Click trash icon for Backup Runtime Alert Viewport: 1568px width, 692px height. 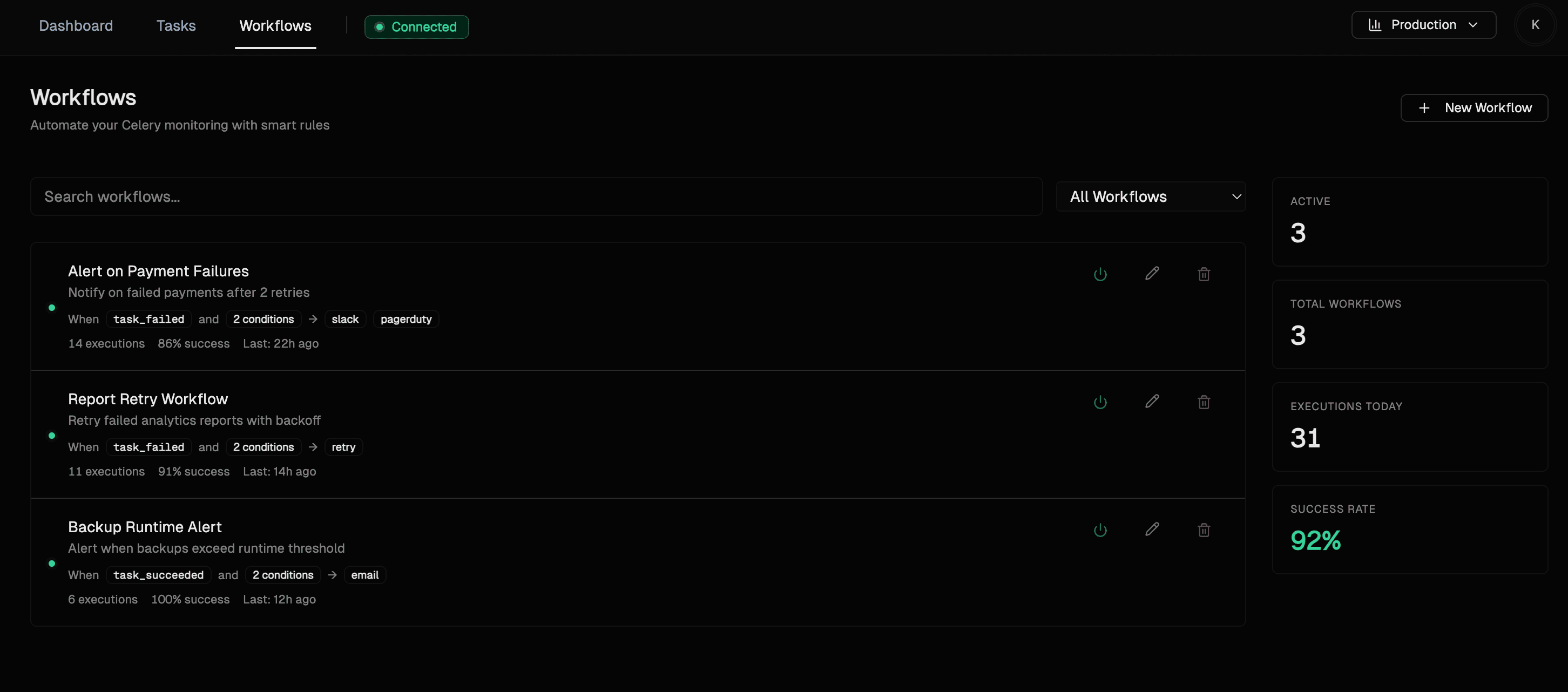click(x=1204, y=530)
